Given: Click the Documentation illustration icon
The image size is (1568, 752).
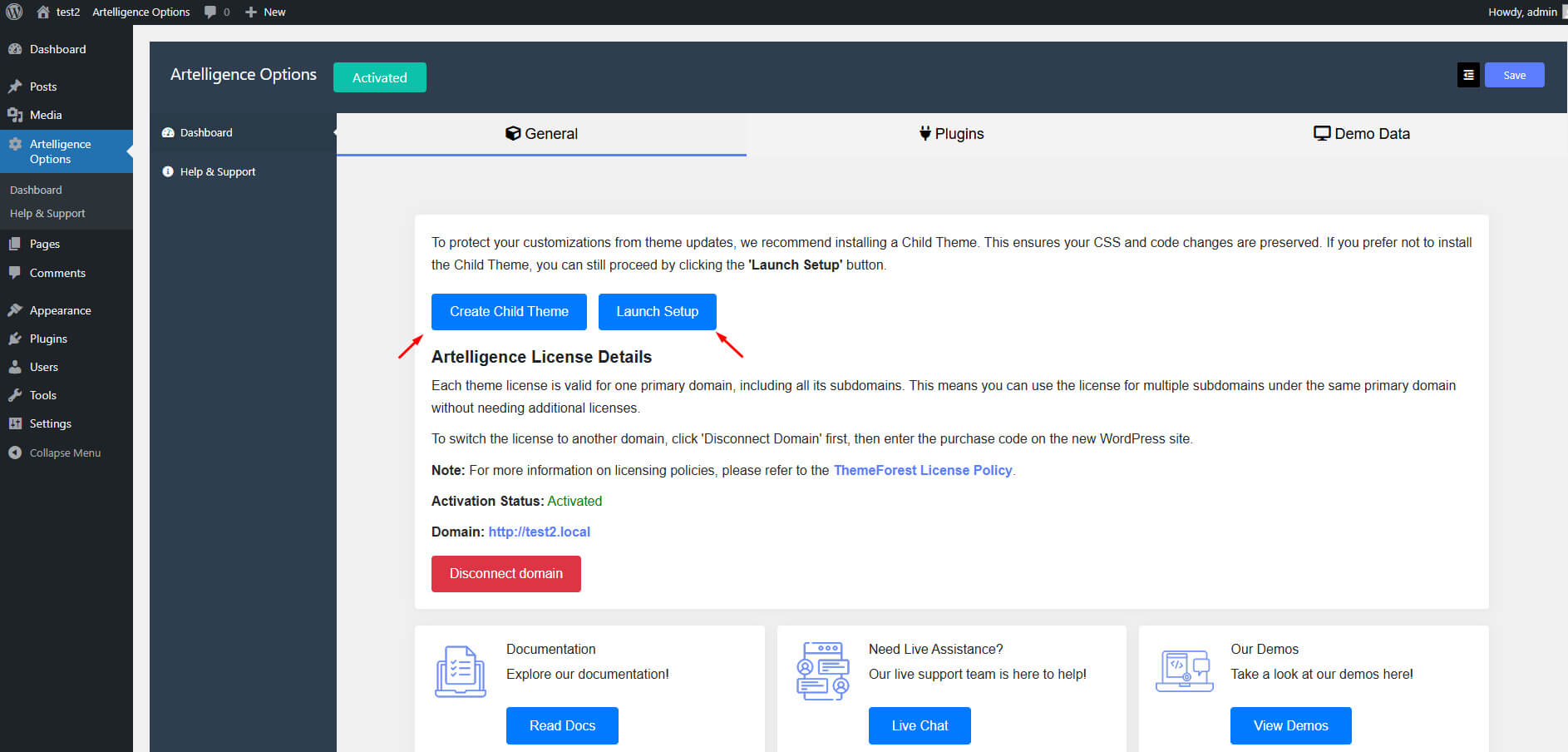Looking at the screenshot, I should pos(460,671).
